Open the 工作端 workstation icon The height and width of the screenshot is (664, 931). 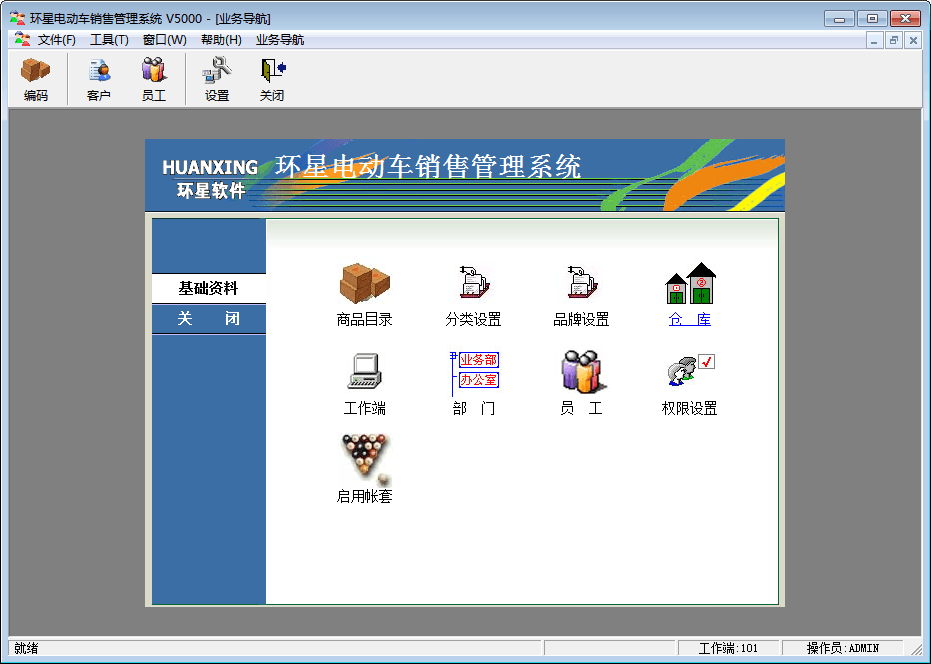[364, 372]
